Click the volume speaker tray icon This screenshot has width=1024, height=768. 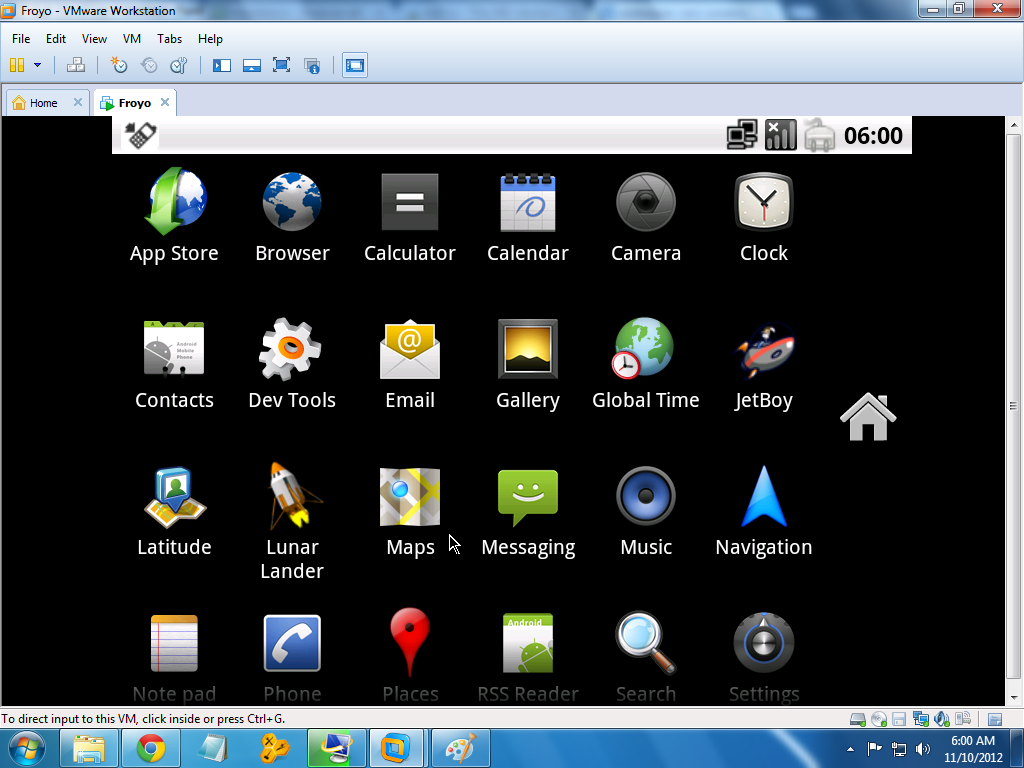click(923, 749)
